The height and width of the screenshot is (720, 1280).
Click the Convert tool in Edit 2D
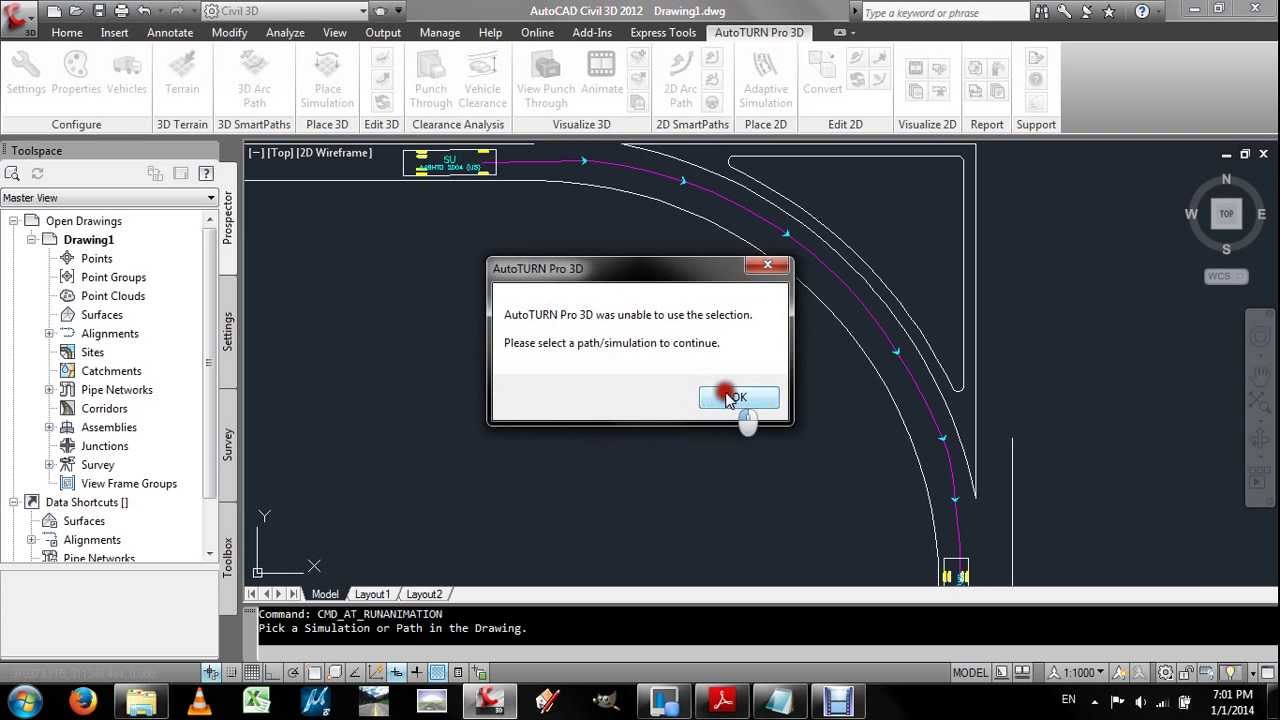tap(822, 72)
